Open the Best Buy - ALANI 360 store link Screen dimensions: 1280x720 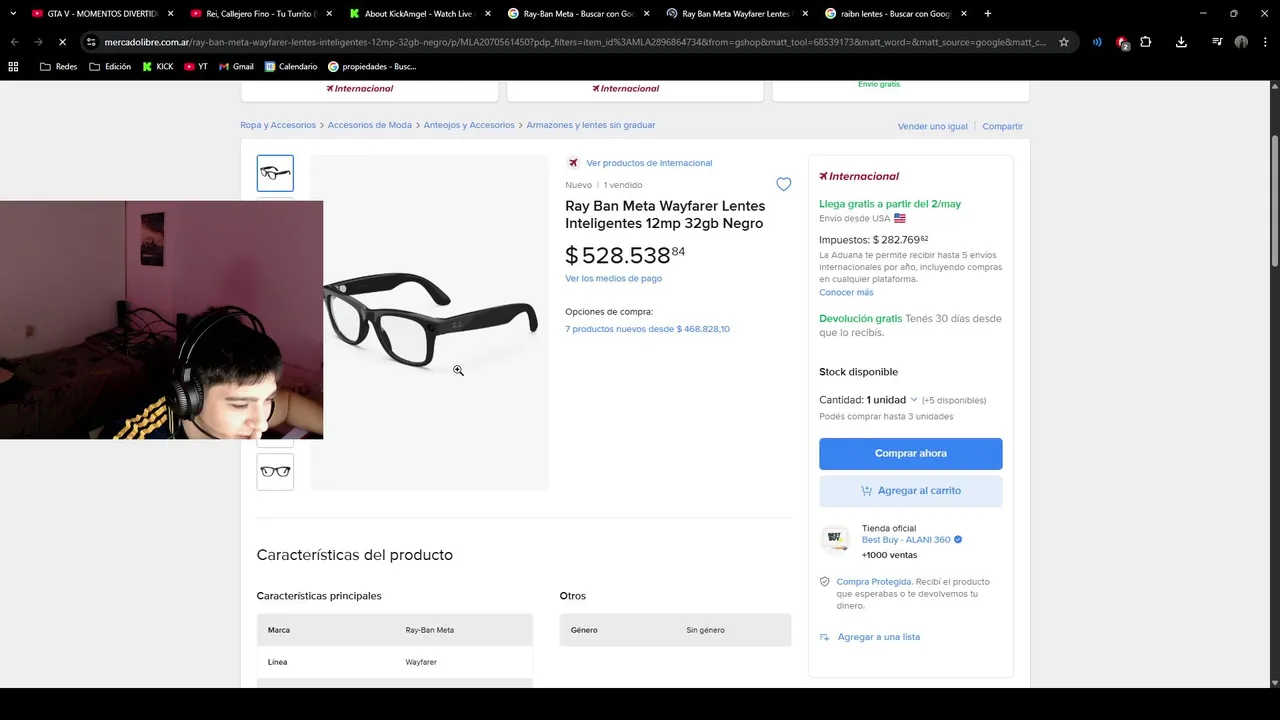[906, 540]
